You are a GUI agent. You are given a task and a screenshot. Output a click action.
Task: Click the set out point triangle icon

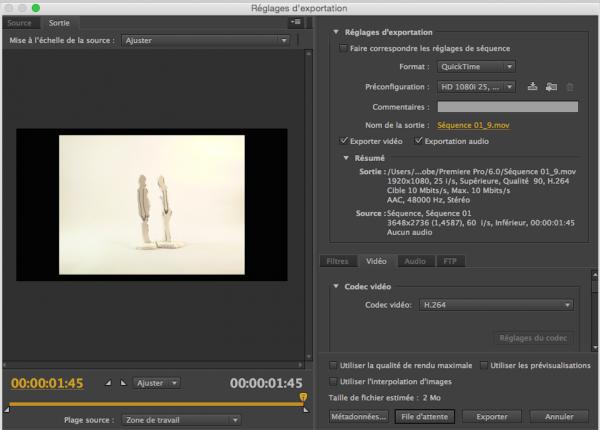123,383
